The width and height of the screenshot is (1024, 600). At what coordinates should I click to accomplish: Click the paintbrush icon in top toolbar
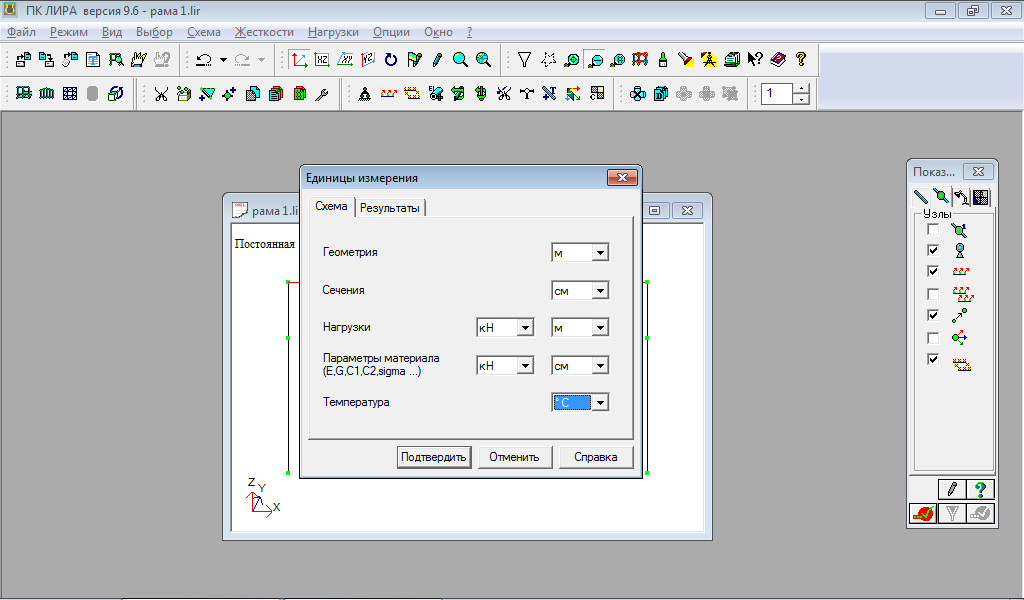click(x=662, y=60)
